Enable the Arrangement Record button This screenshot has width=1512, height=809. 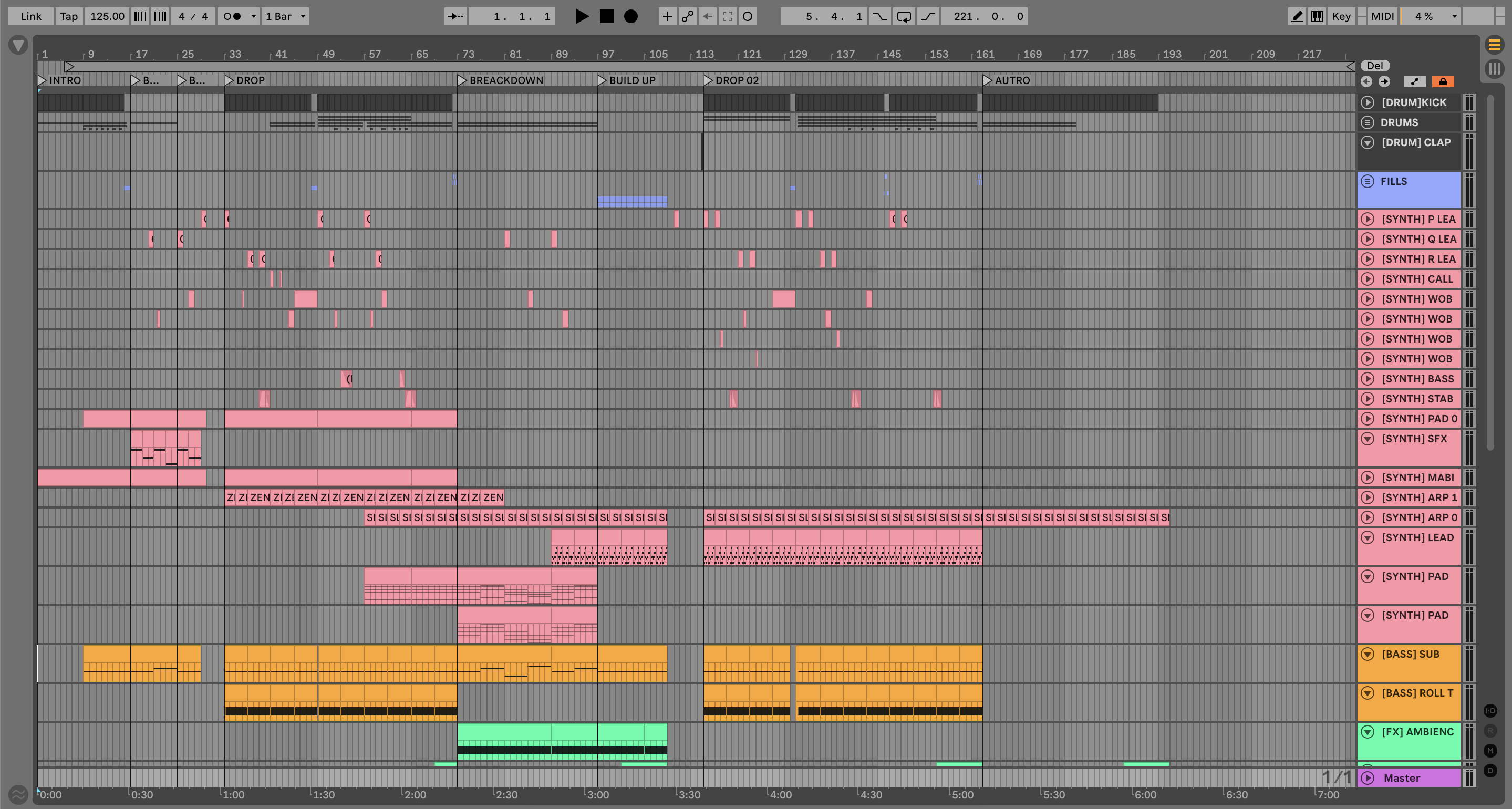(x=631, y=16)
